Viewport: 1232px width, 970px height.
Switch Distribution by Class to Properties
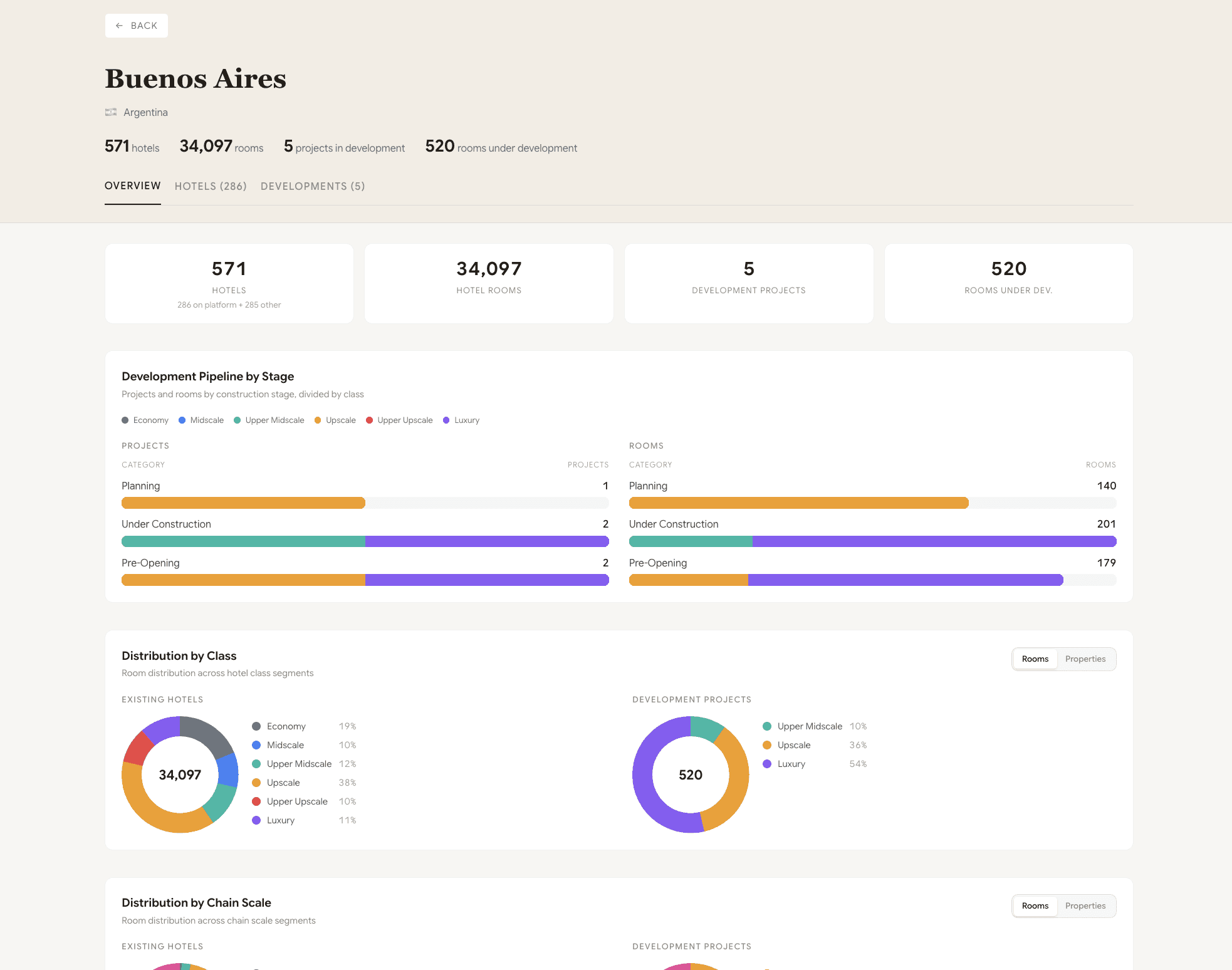pyautogui.click(x=1085, y=659)
